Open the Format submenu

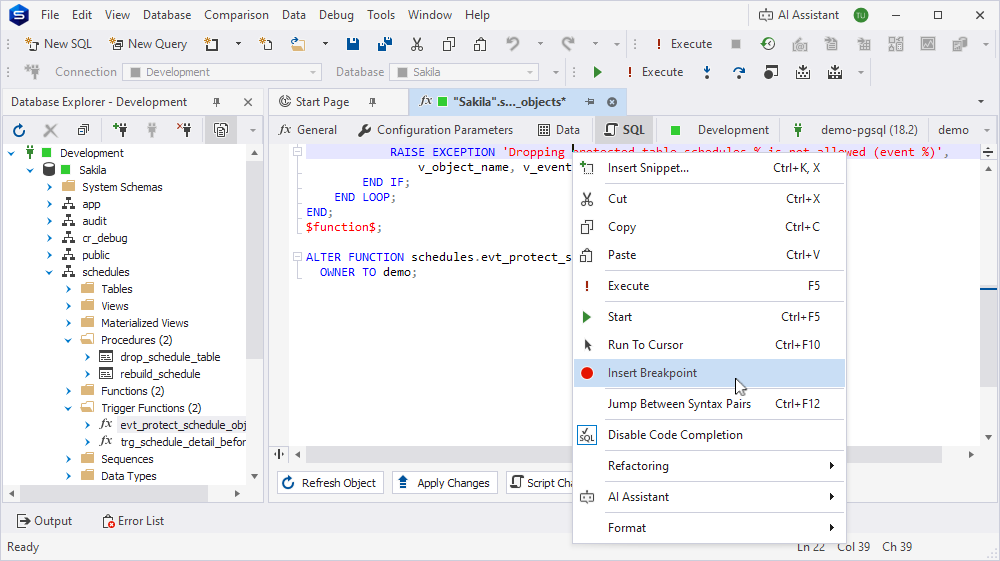tap(709, 528)
